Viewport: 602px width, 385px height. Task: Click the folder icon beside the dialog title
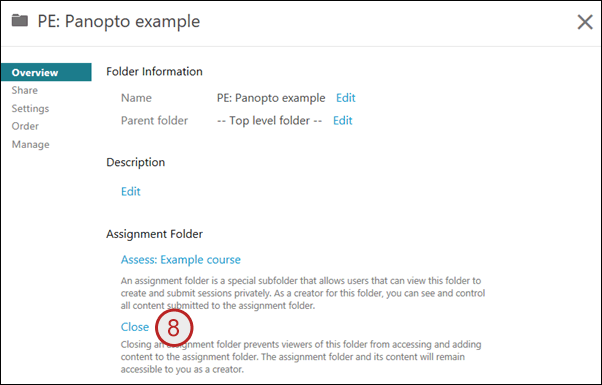[20, 20]
